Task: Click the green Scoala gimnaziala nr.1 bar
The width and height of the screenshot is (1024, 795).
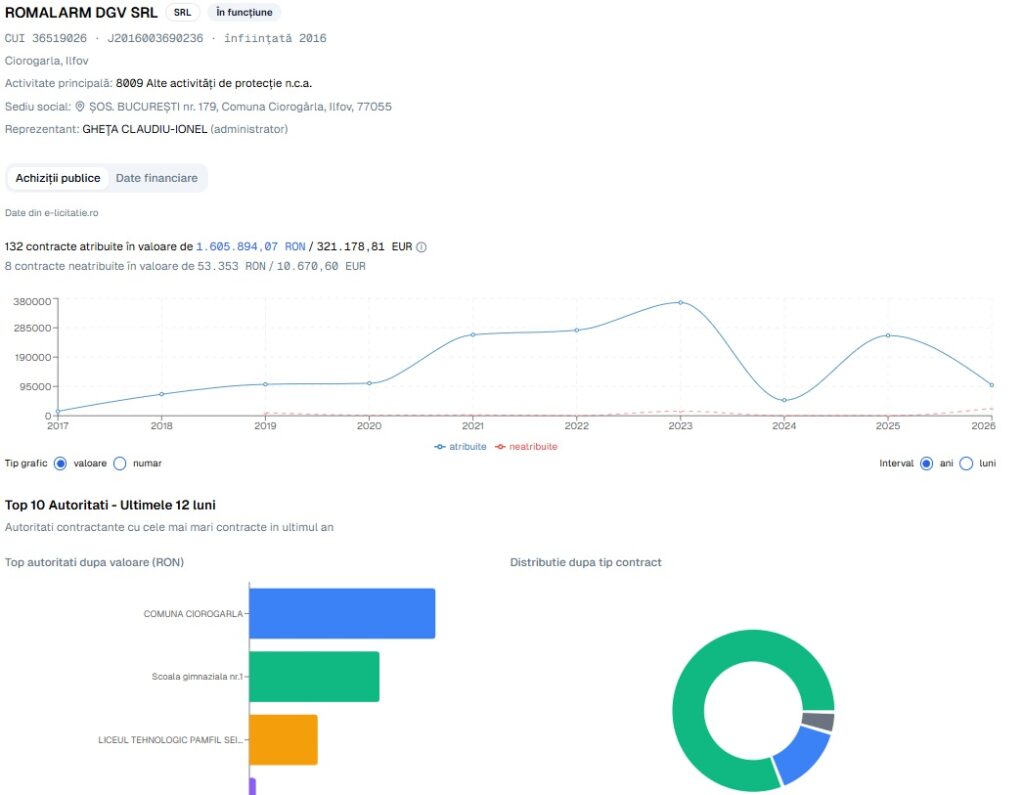Action: pyautogui.click(x=314, y=676)
